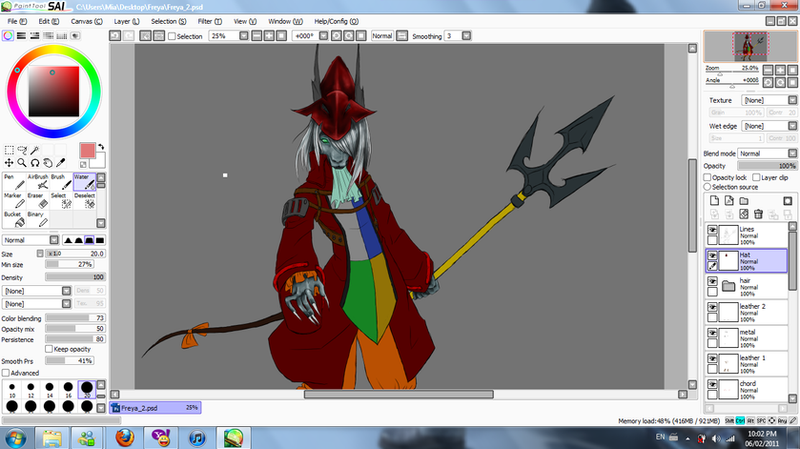Create a new linework layer
Screen dimensions: 800x449
pos(729,201)
